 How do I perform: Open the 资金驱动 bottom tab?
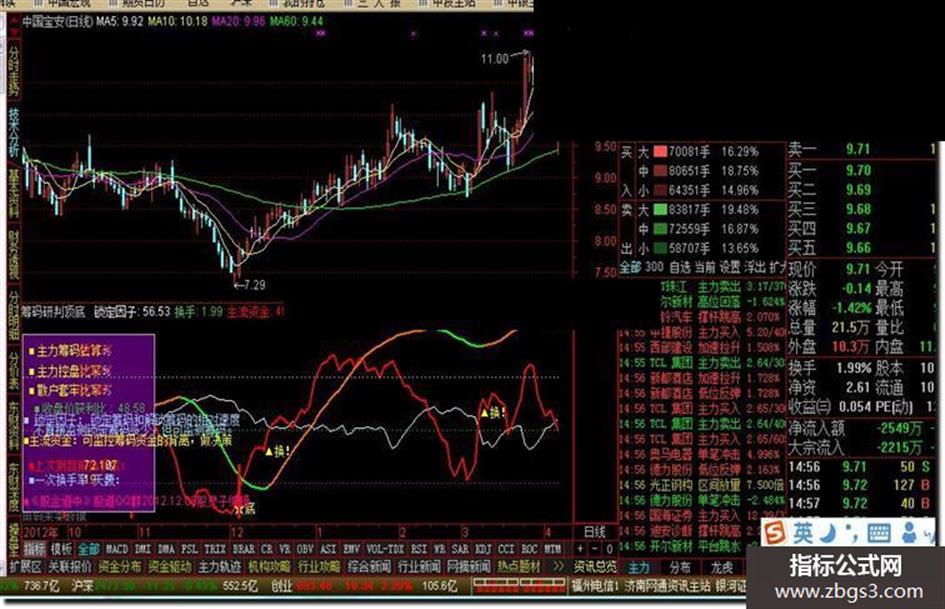pyautogui.click(x=169, y=567)
